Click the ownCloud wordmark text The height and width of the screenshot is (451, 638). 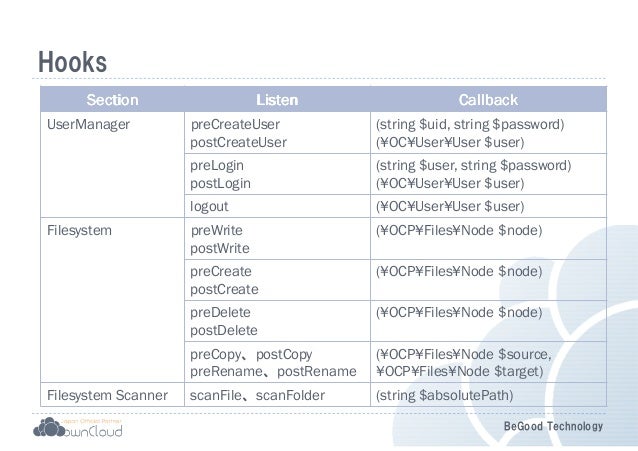click(93, 431)
